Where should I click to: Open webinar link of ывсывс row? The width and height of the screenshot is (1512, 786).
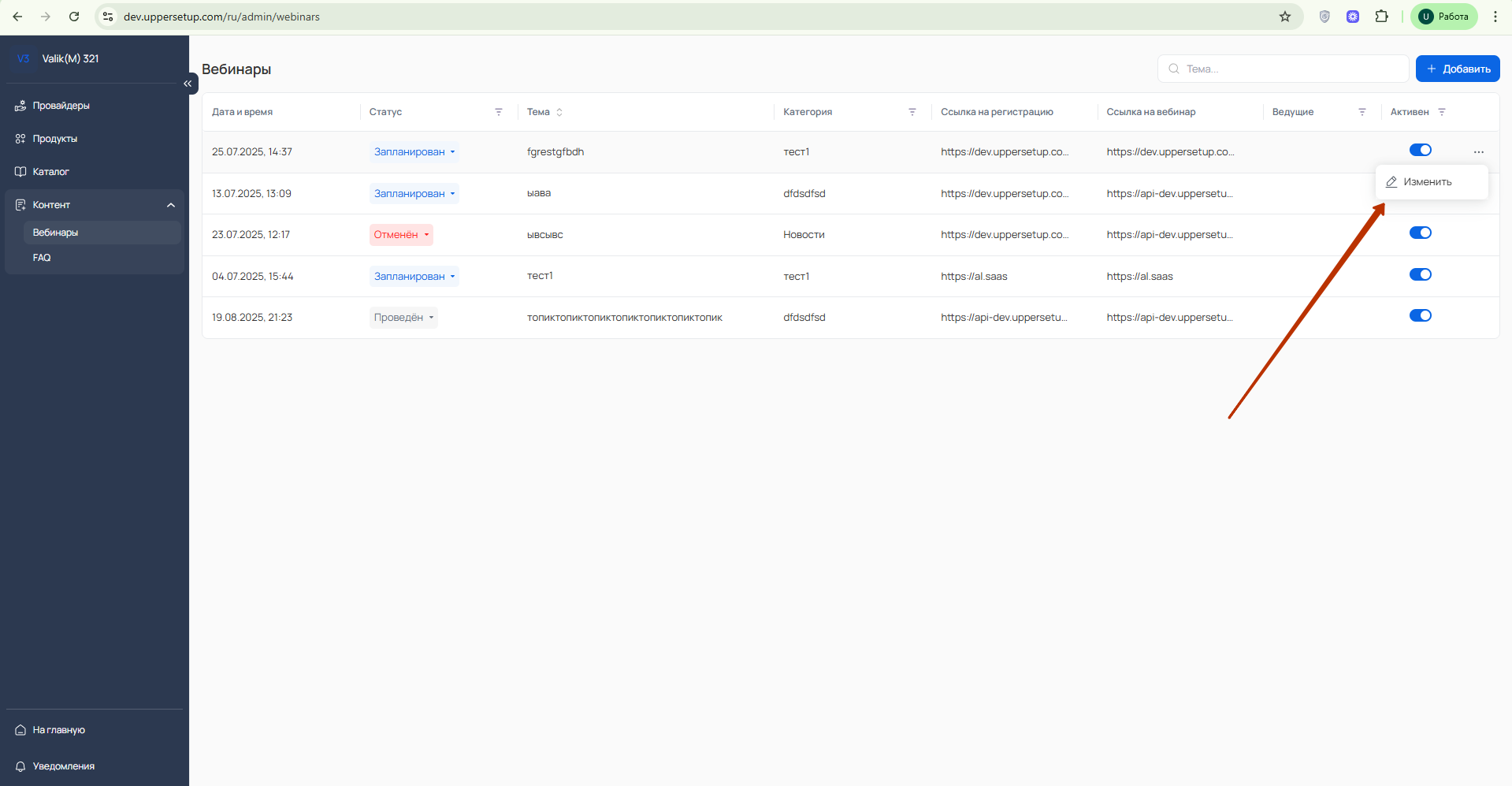tap(1169, 235)
